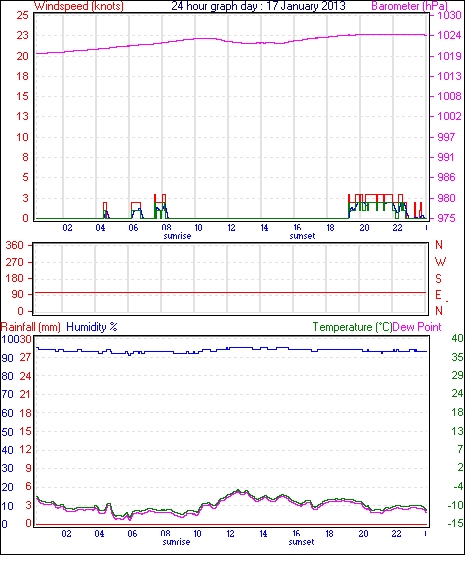Select the Humidity % legend label
The image size is (465, 563).
92,327
